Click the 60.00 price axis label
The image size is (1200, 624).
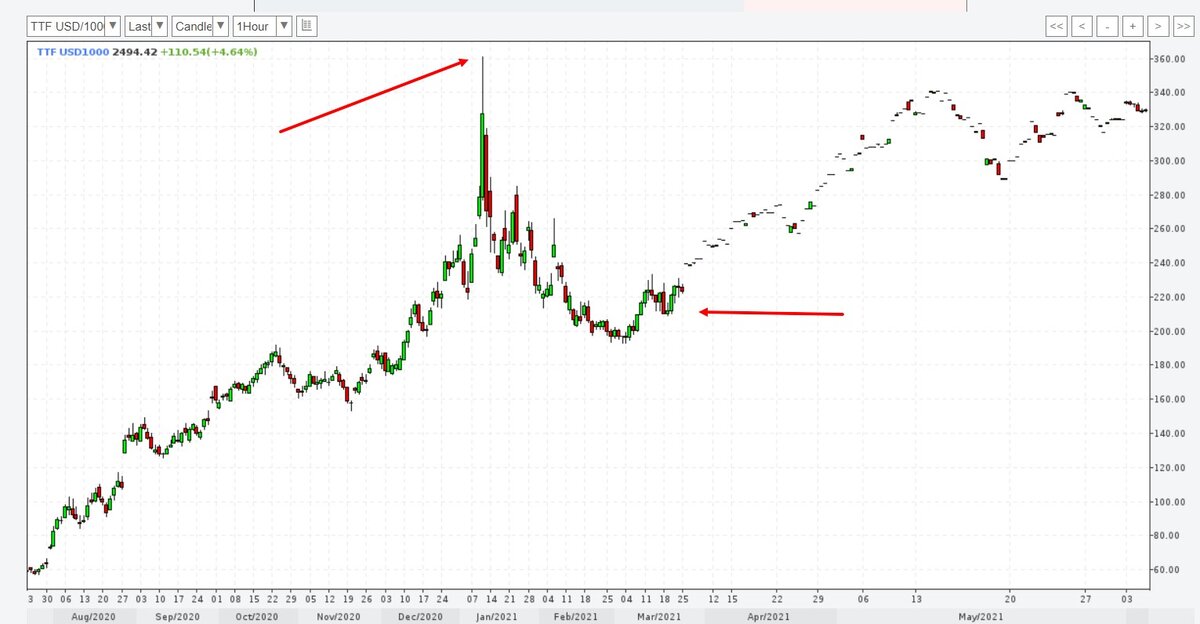pyautogui.click(x=1169, y=570)
